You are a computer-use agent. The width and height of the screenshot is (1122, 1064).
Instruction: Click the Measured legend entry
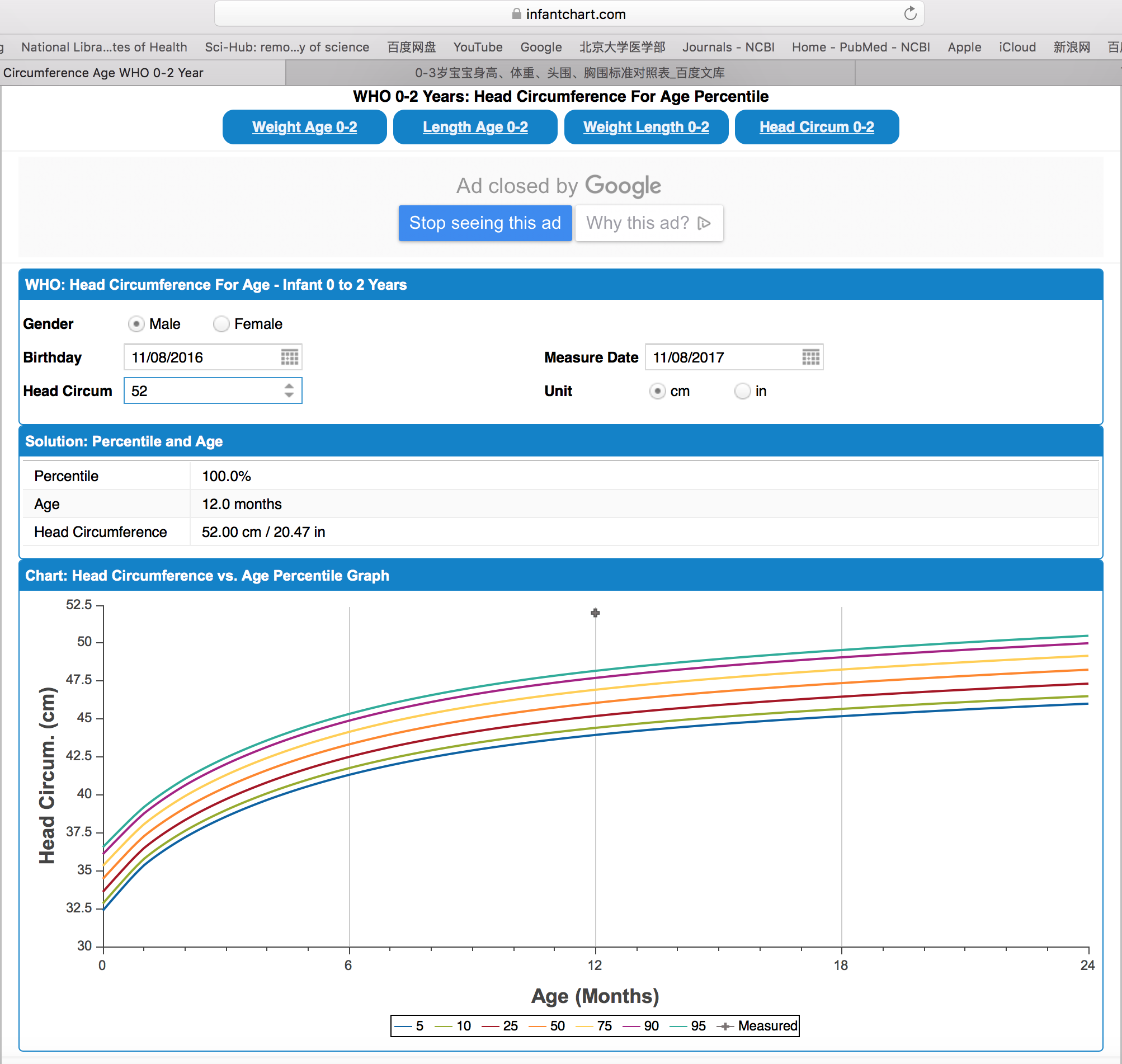[x=757, y=1026]
